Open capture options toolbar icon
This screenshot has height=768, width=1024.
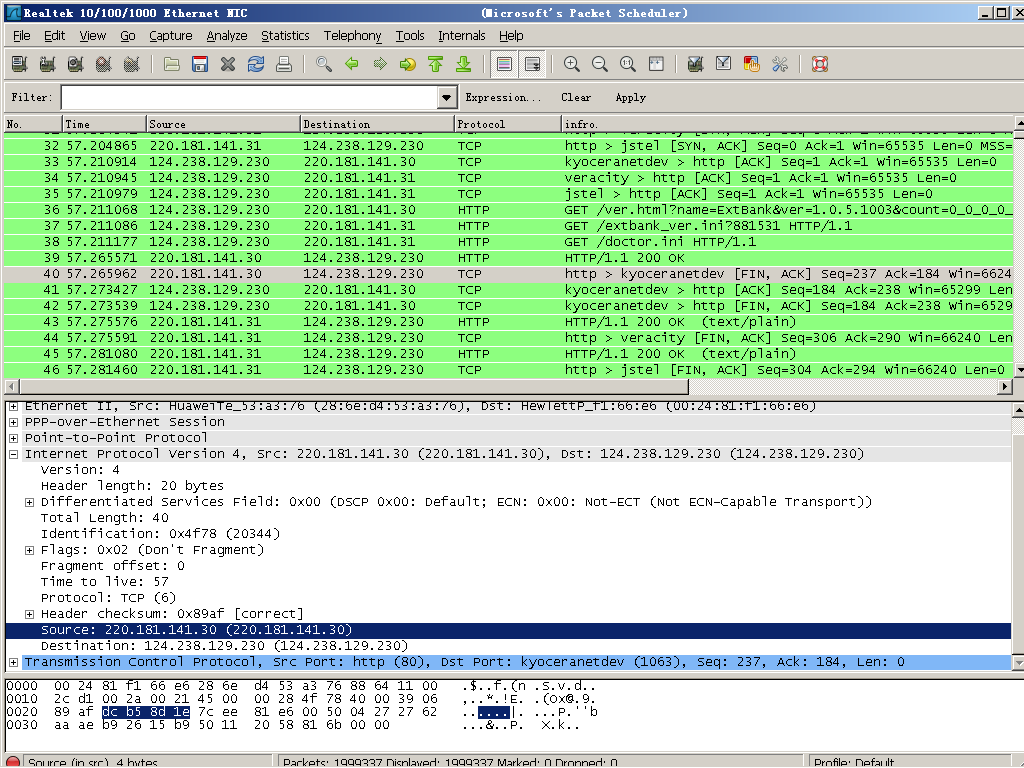[47, 64]
